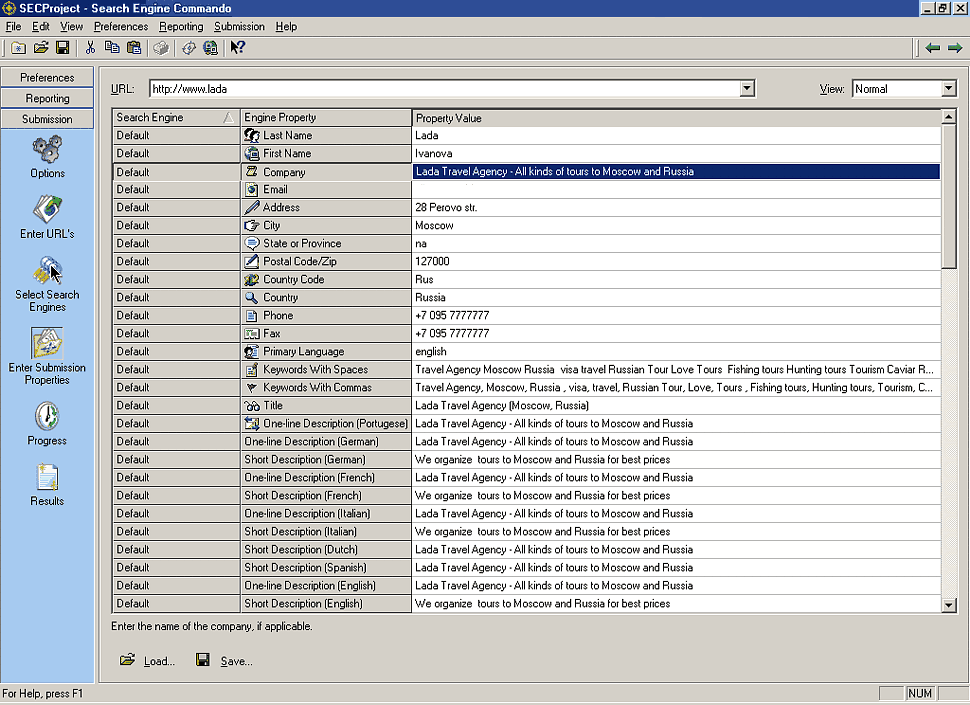Screen dimensions: 970x705
Task: Click the Title row binoculars icon
Action: click(x=252, y=406)
